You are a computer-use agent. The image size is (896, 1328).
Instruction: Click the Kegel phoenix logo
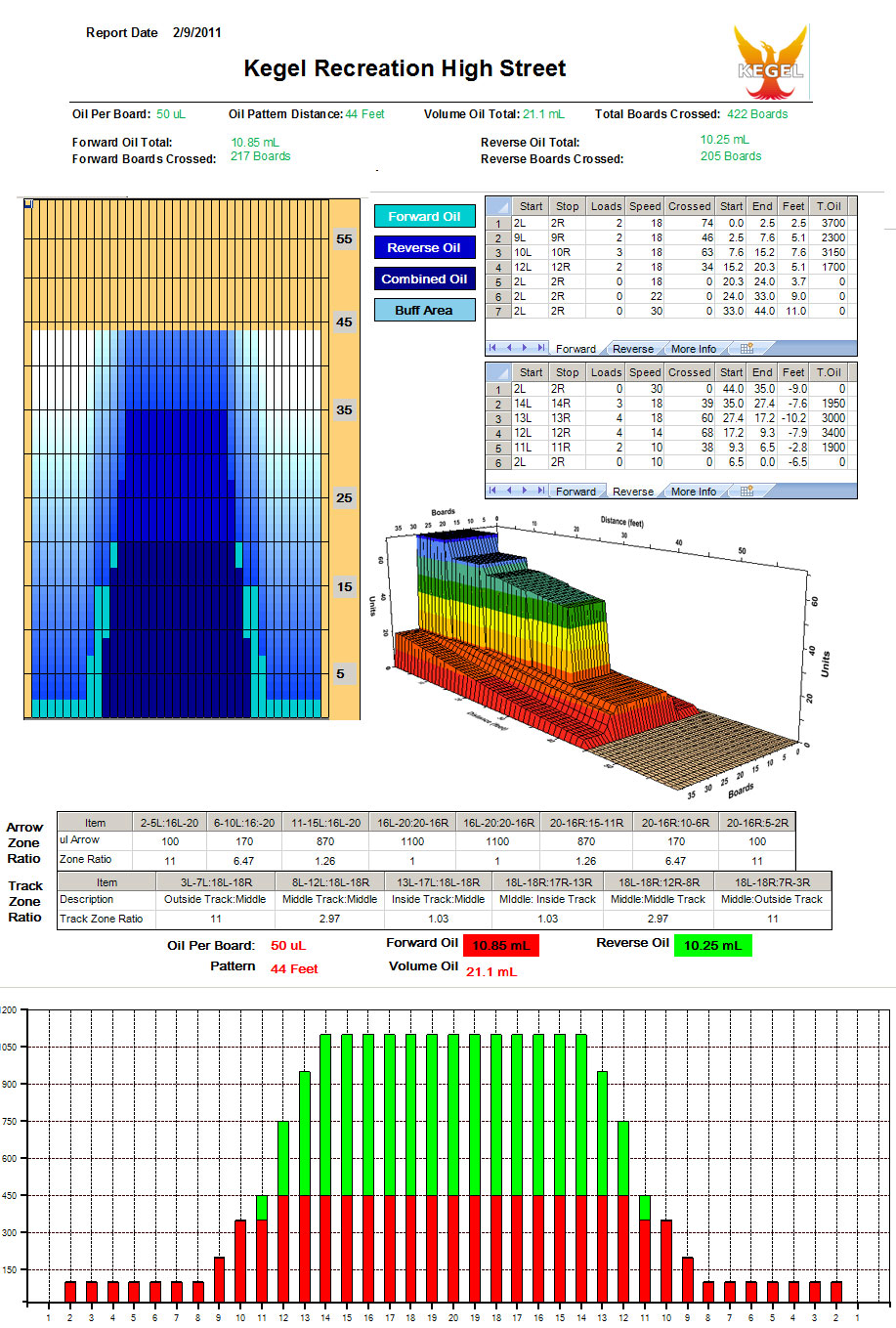771,63
